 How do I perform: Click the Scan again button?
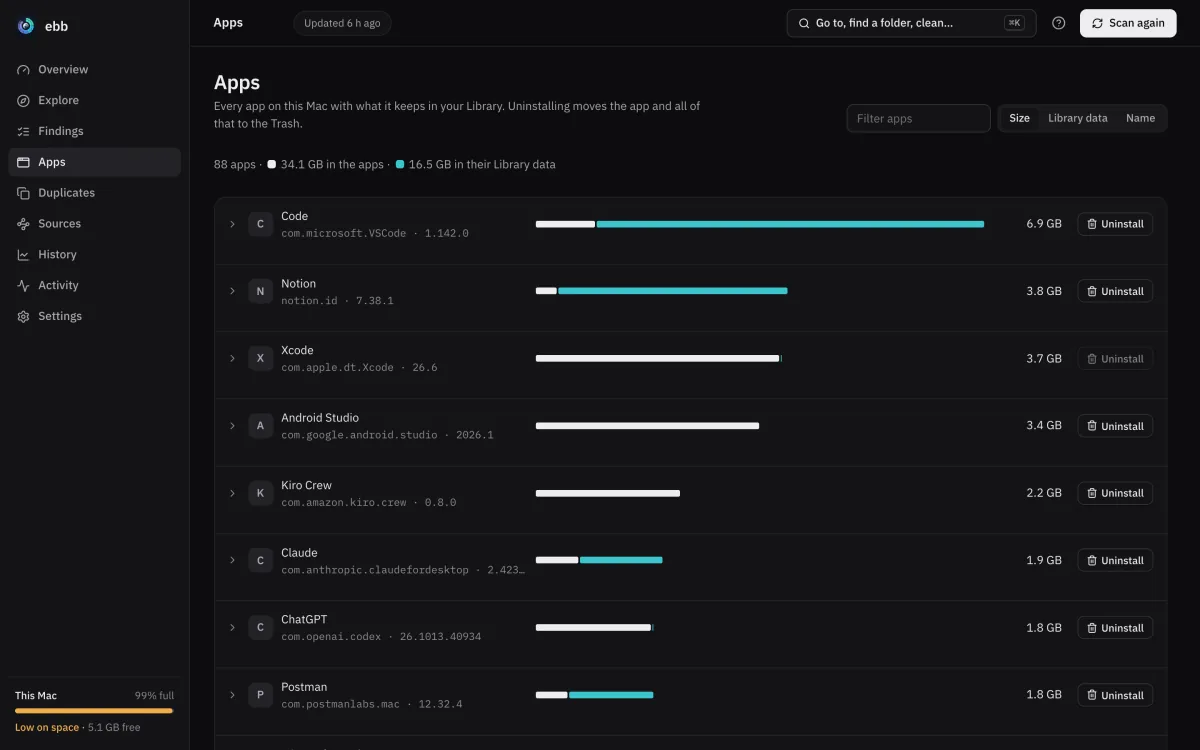[x=1128, y=23]
